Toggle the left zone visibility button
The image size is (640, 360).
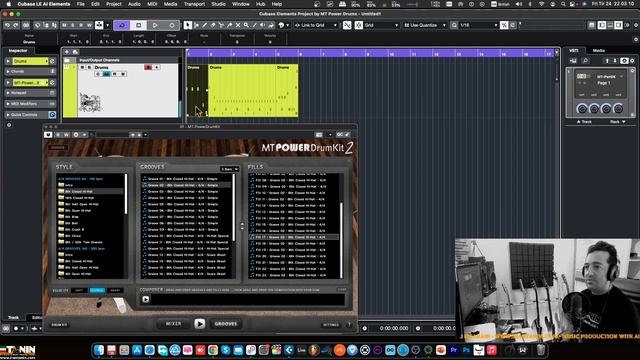coord(602,25)
